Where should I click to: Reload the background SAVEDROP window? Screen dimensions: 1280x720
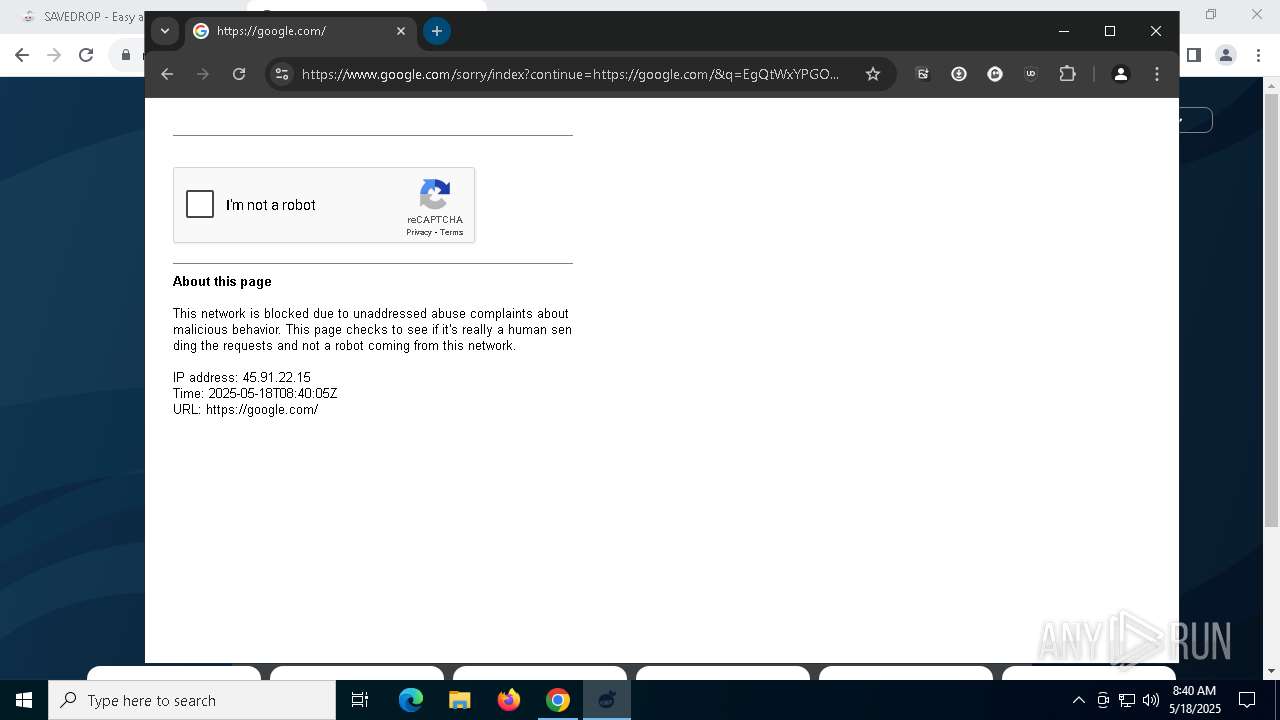tap(86, 55)
